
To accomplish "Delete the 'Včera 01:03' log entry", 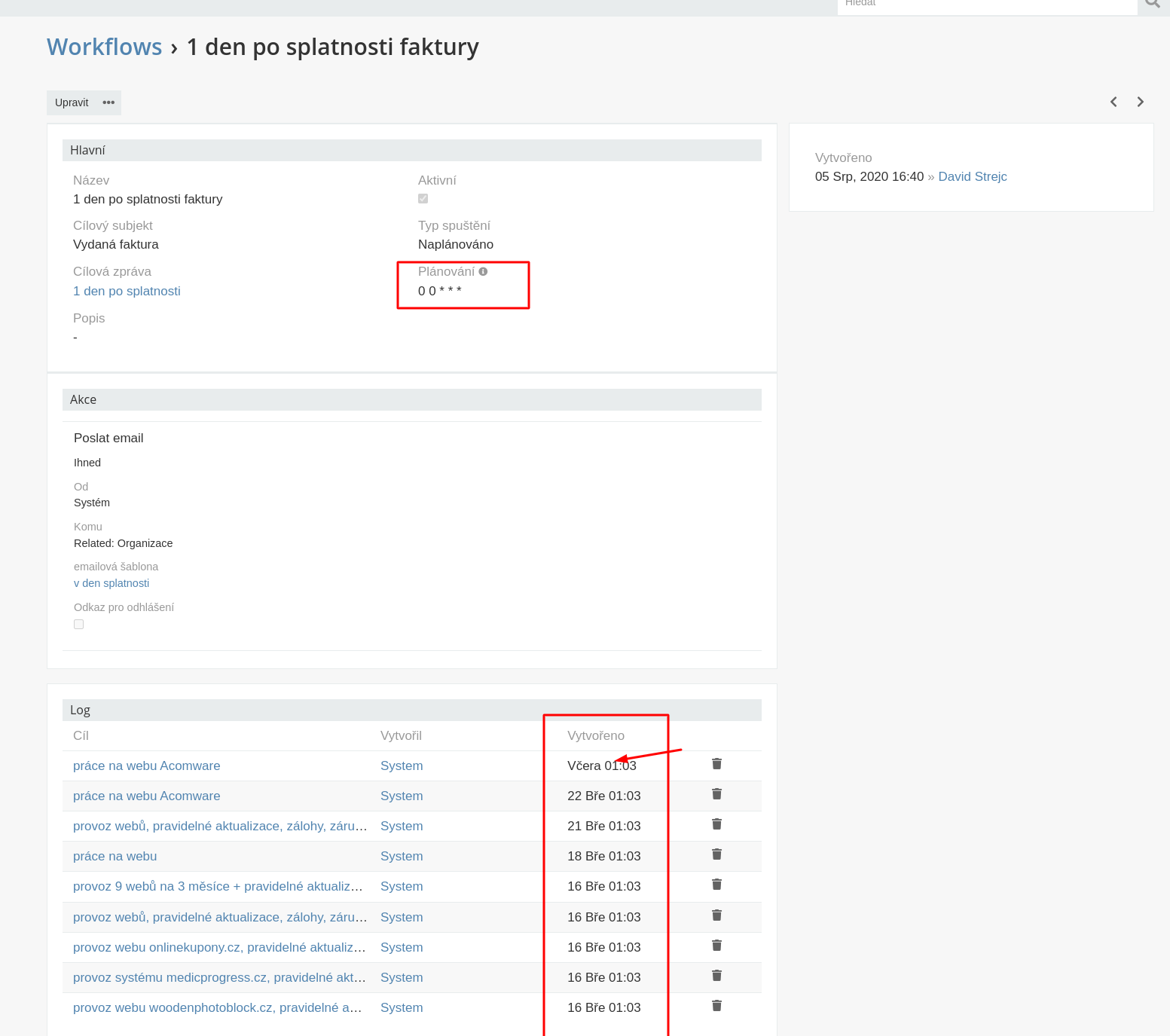I will [x=716, y=764].
